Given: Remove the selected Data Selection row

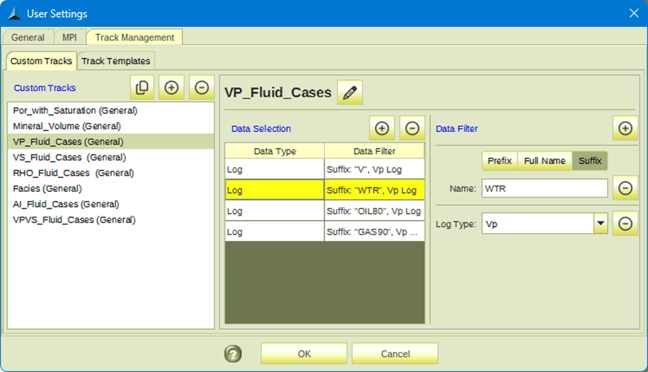Looking at the screenshot, I should coord(412,129).
